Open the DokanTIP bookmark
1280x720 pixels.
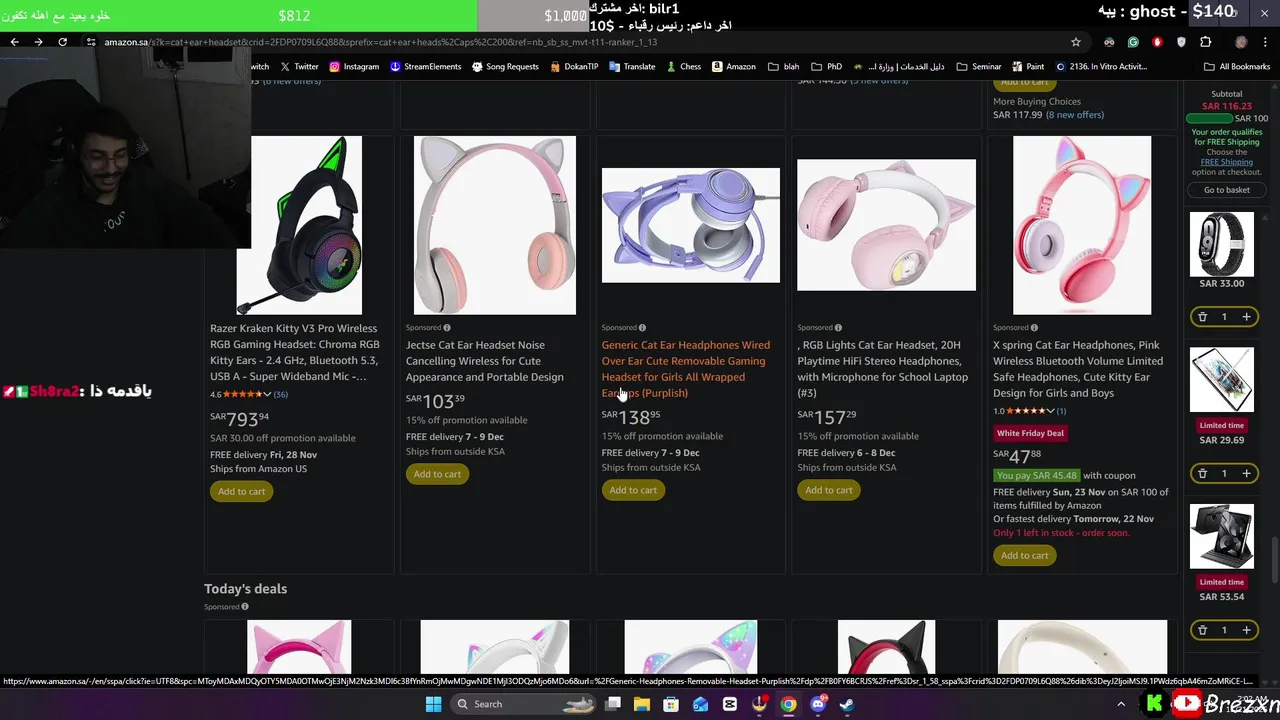[574, 67]
